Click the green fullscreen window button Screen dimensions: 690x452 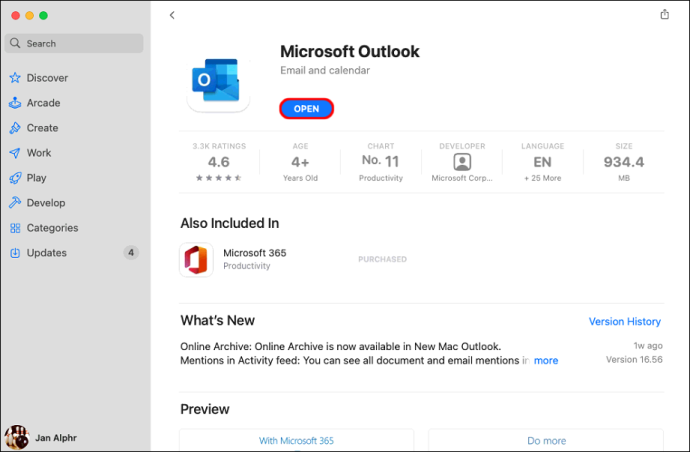point(43,15)
